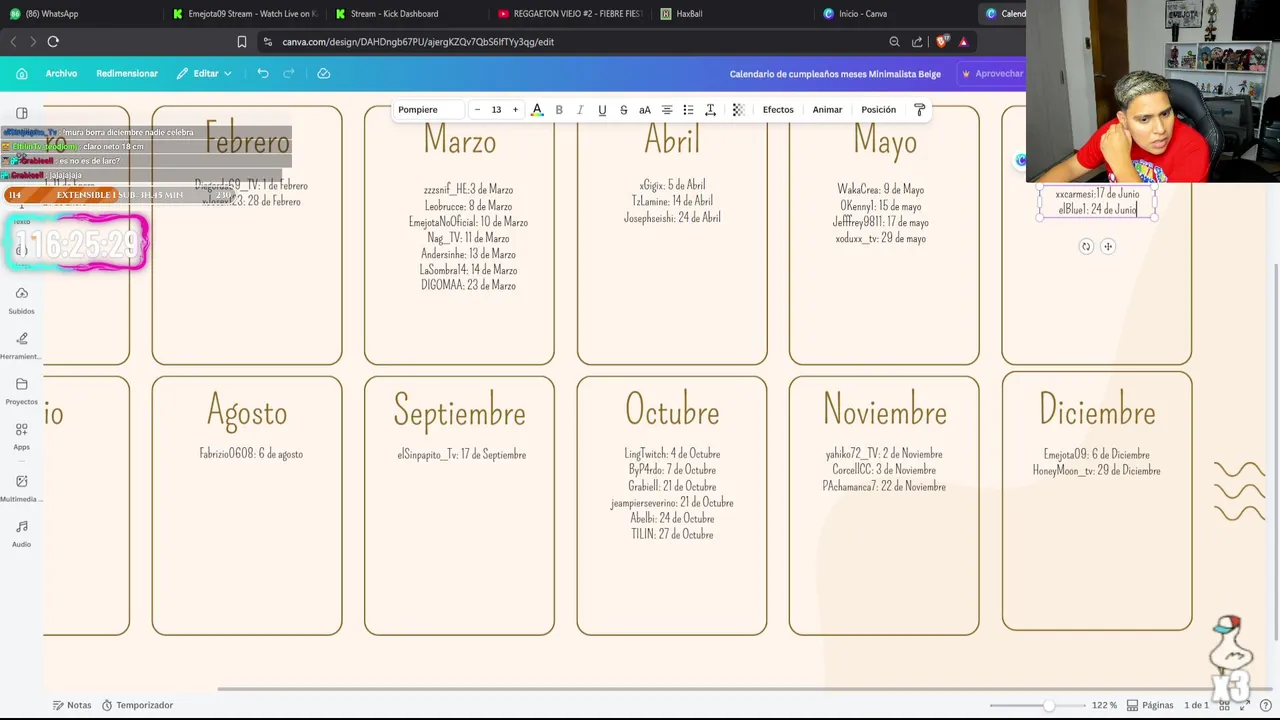The height and width of the screenshot is (720, 1280).
Task: Toggle strikethrough formatting
Action: pos(623,110)
